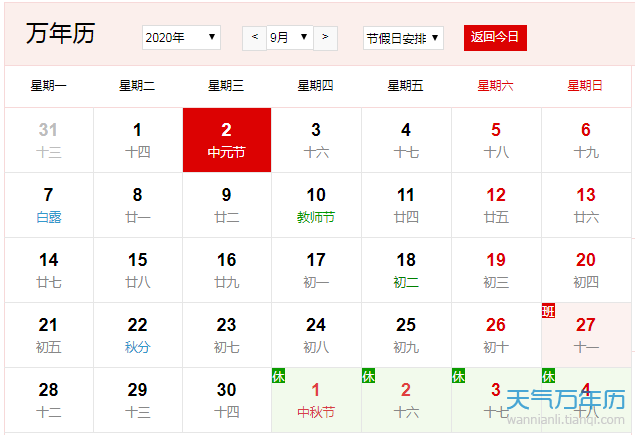Click the 休 badge on October 3
Screen dimensions: 635x435
pos(458,376)
